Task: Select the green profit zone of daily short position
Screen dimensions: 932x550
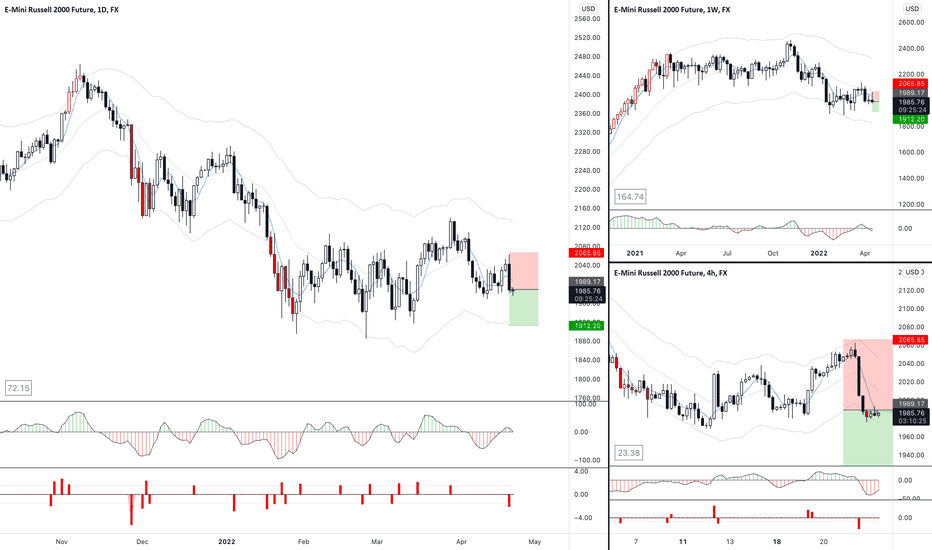Action: (524, 308)
